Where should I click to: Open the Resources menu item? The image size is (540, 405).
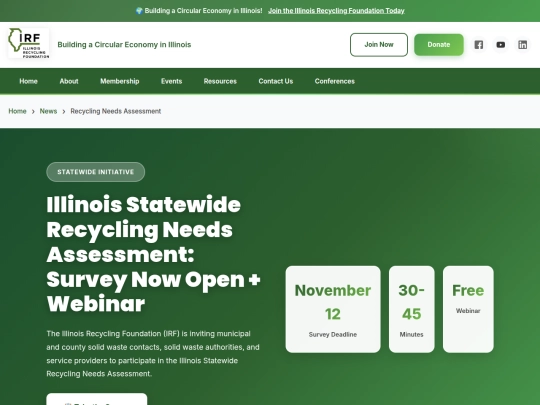pyautogui.click(x=220, y=81)
